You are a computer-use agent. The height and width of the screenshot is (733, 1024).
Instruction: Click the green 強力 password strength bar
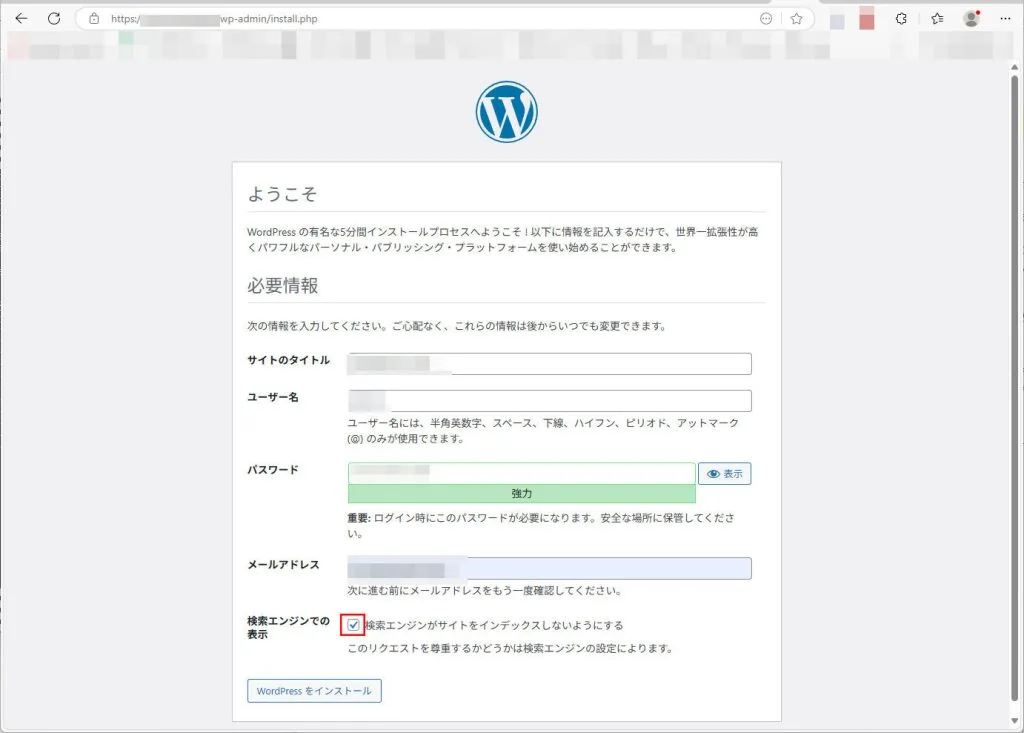[x=521, y=494]
